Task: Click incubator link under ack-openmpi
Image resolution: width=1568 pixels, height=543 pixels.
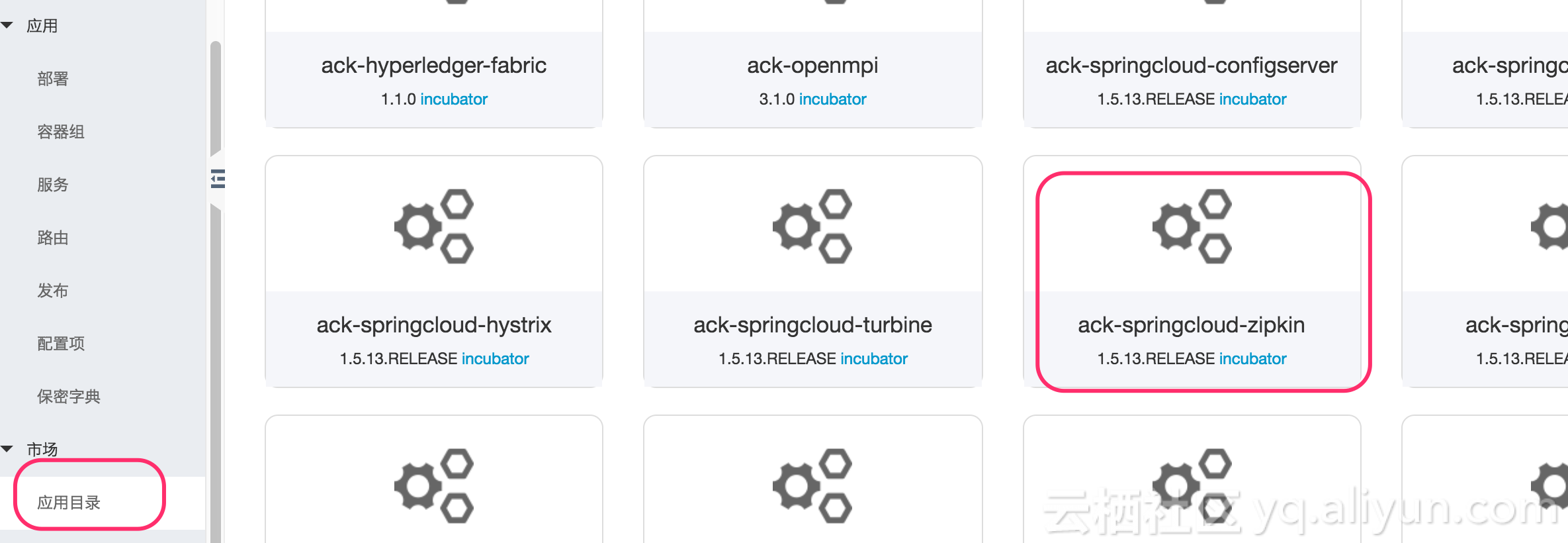Action: pyautogui.click(x=833, y=99)
